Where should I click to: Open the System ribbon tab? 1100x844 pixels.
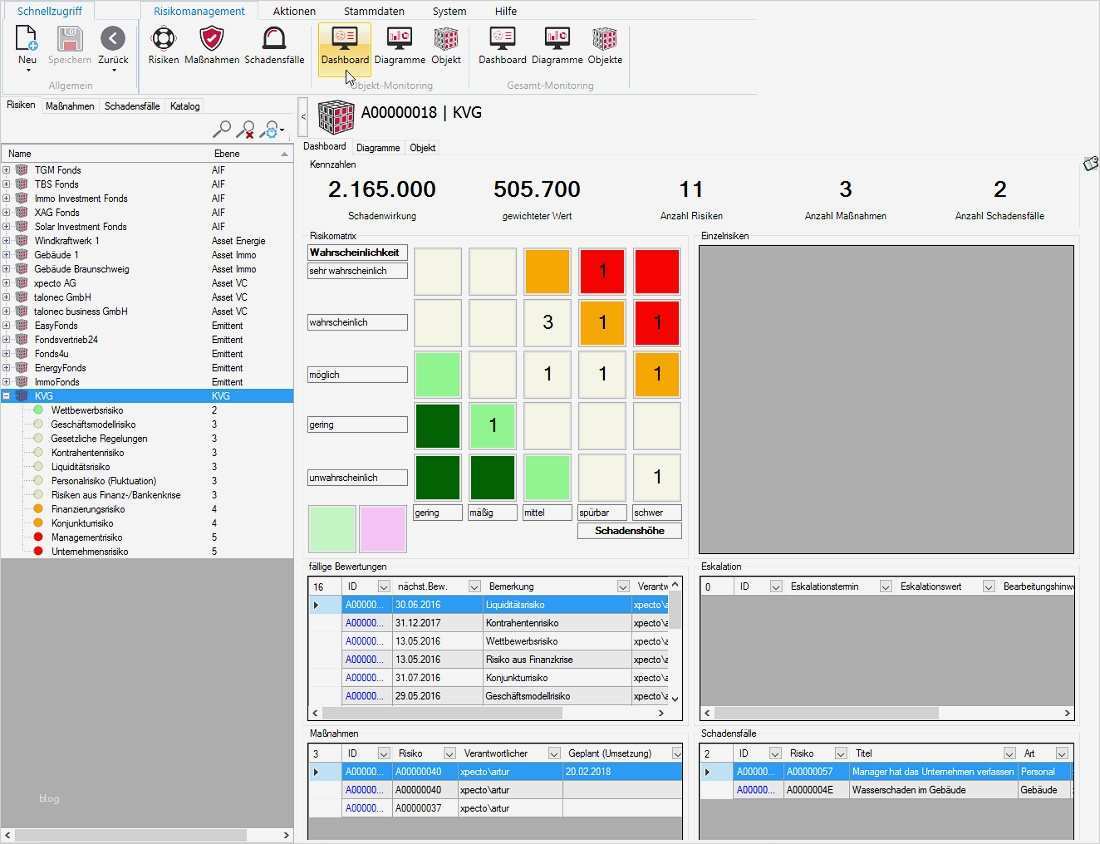(x=449, y=11)
